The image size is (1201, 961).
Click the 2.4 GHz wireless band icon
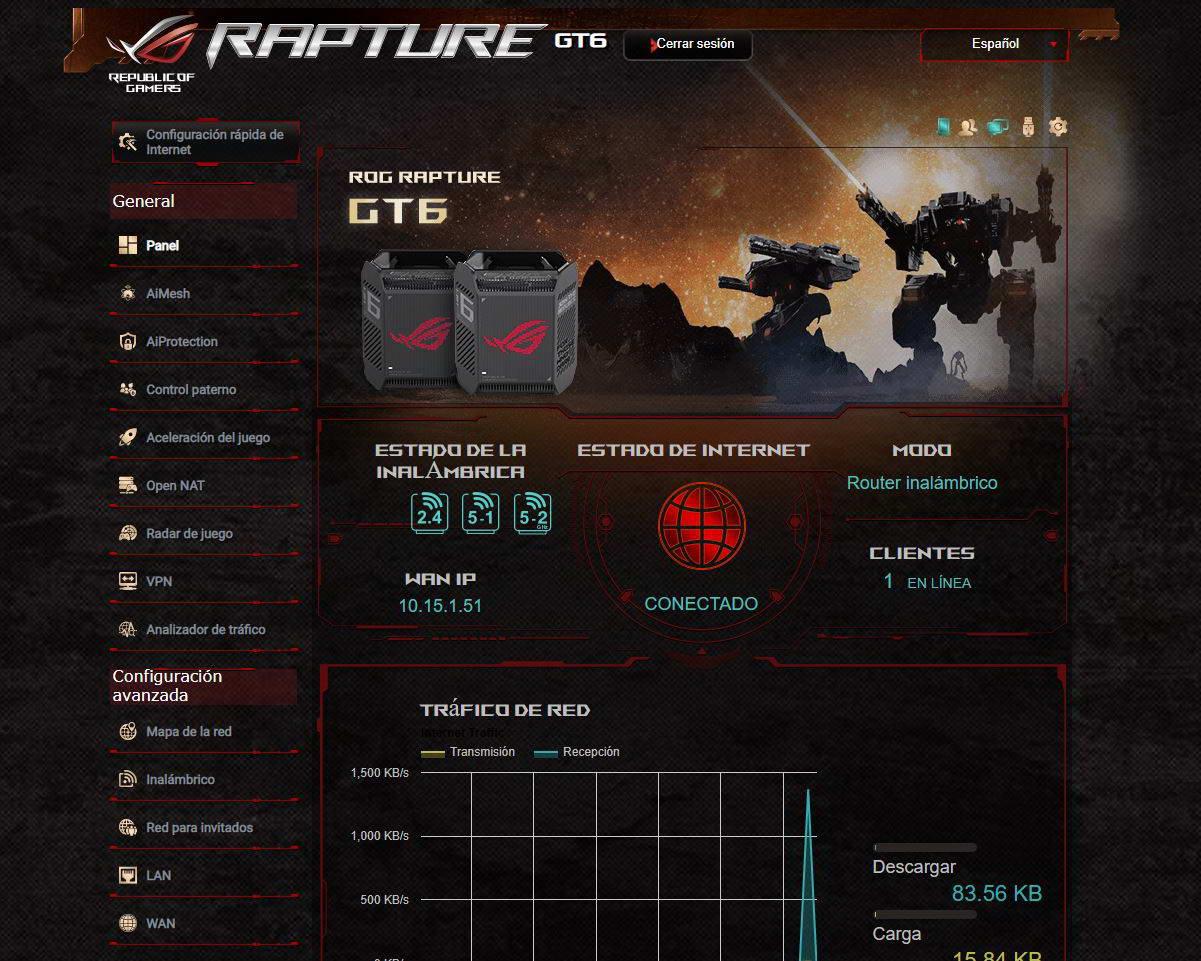coord(429,511)
